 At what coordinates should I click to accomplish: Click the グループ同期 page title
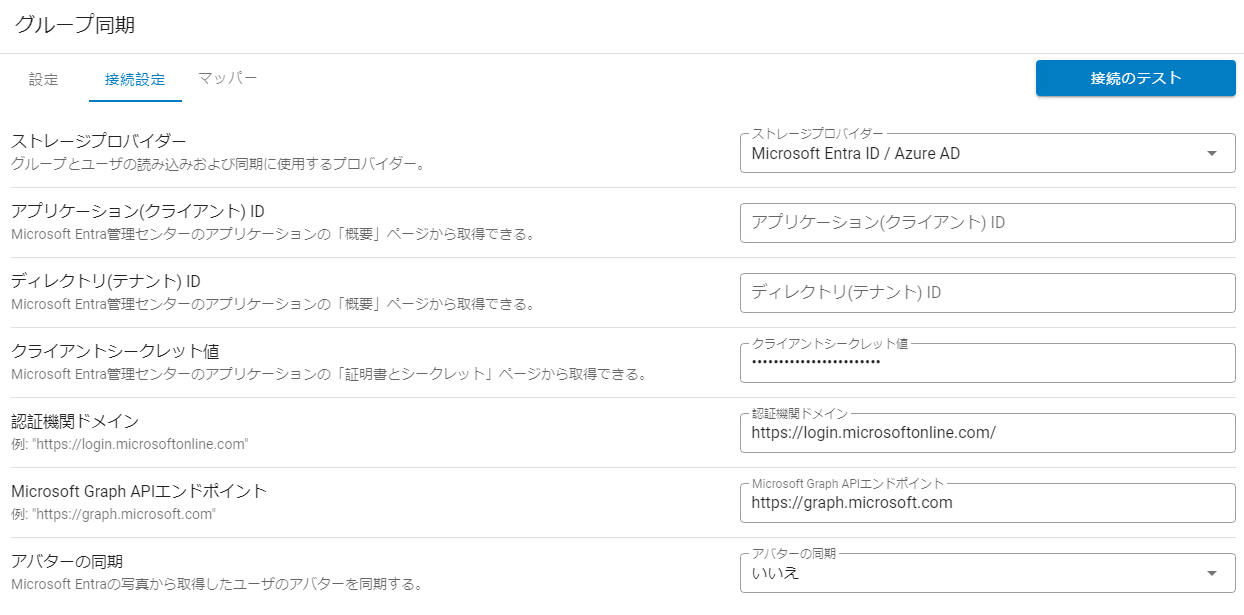point(75,25)
